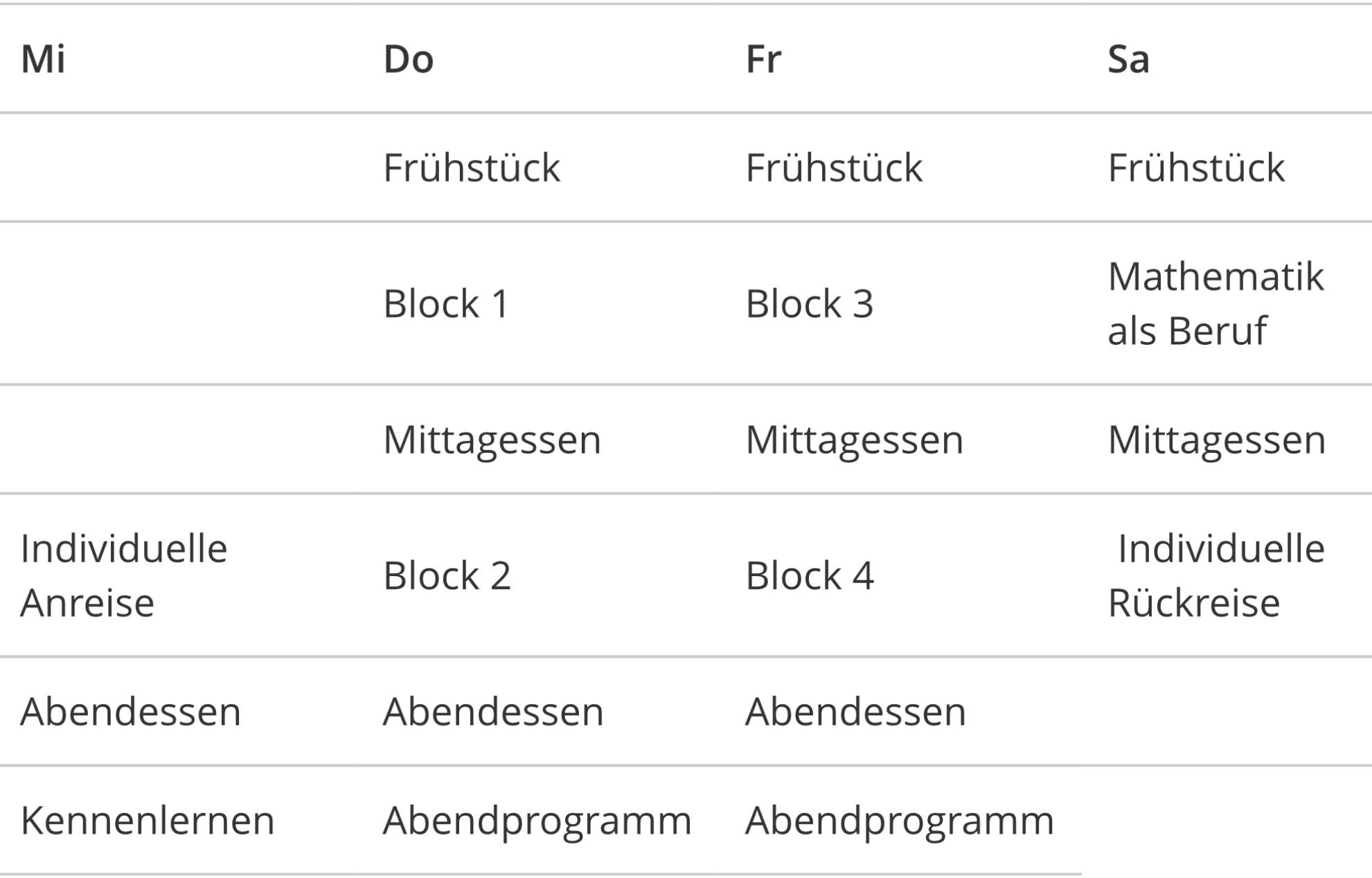
Task: Click Abendessen in the Fr column
Action: pos(856,712)
